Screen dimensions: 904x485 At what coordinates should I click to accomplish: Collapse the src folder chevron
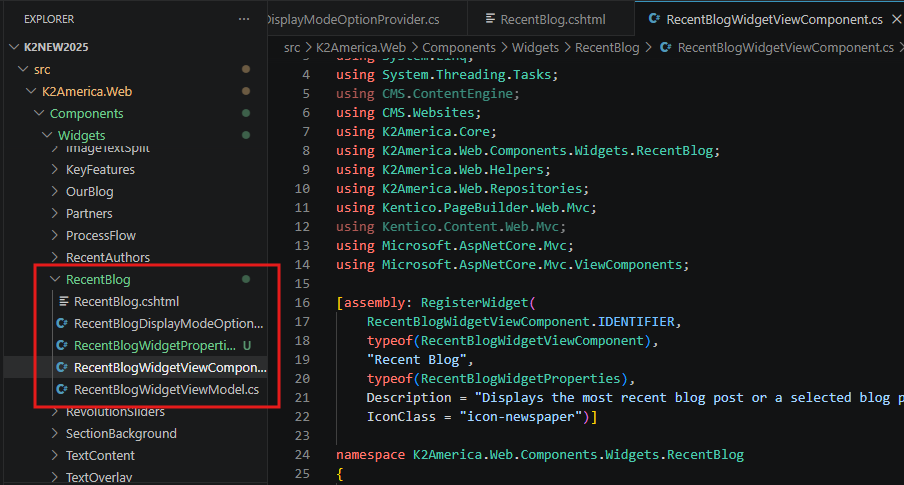[x=23, y=69]
